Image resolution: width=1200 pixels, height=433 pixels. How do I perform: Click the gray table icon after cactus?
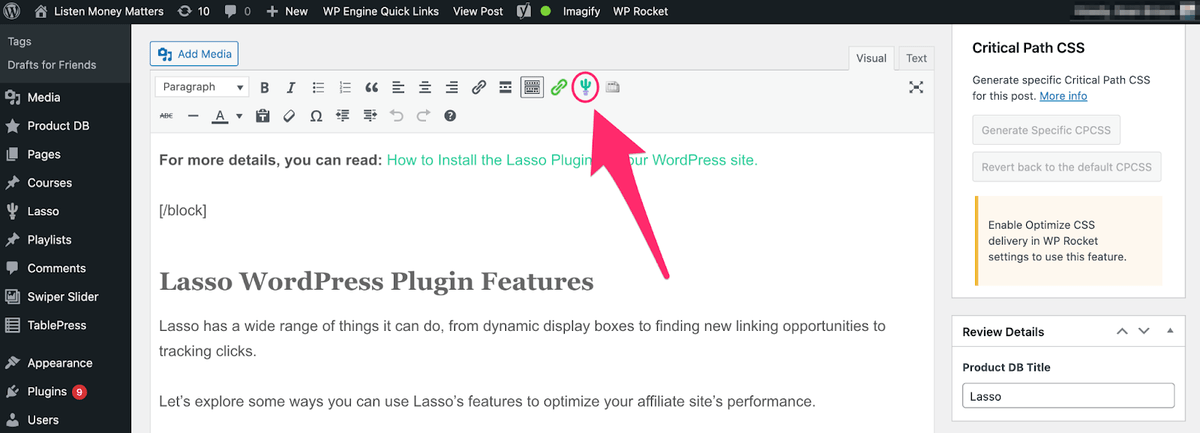click(x=612, y=88)
